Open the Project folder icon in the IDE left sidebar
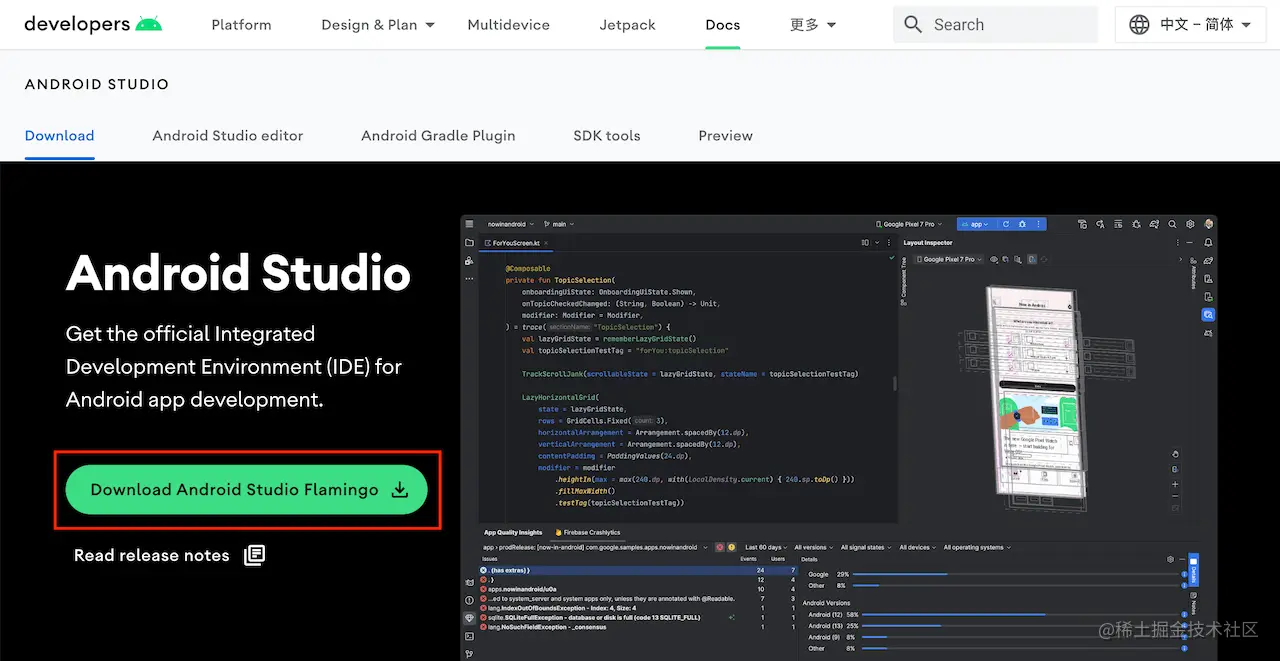 (x=469, y=243)
